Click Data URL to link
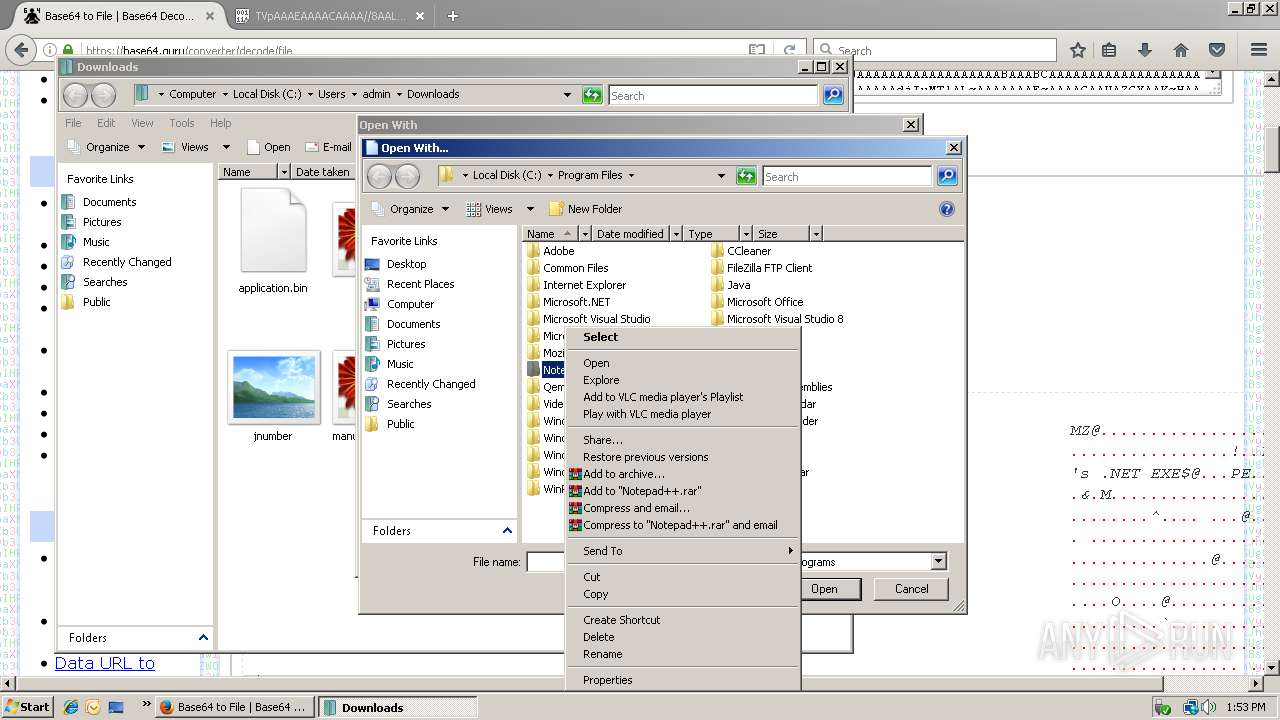 click(104, 663)
